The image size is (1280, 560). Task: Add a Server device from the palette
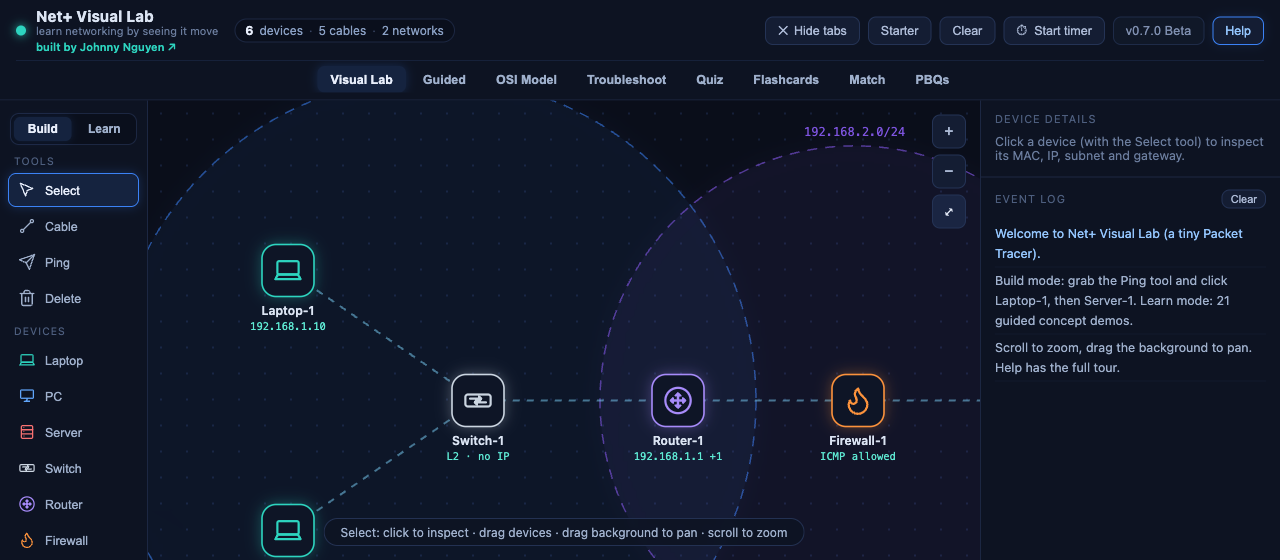[73, 432]
